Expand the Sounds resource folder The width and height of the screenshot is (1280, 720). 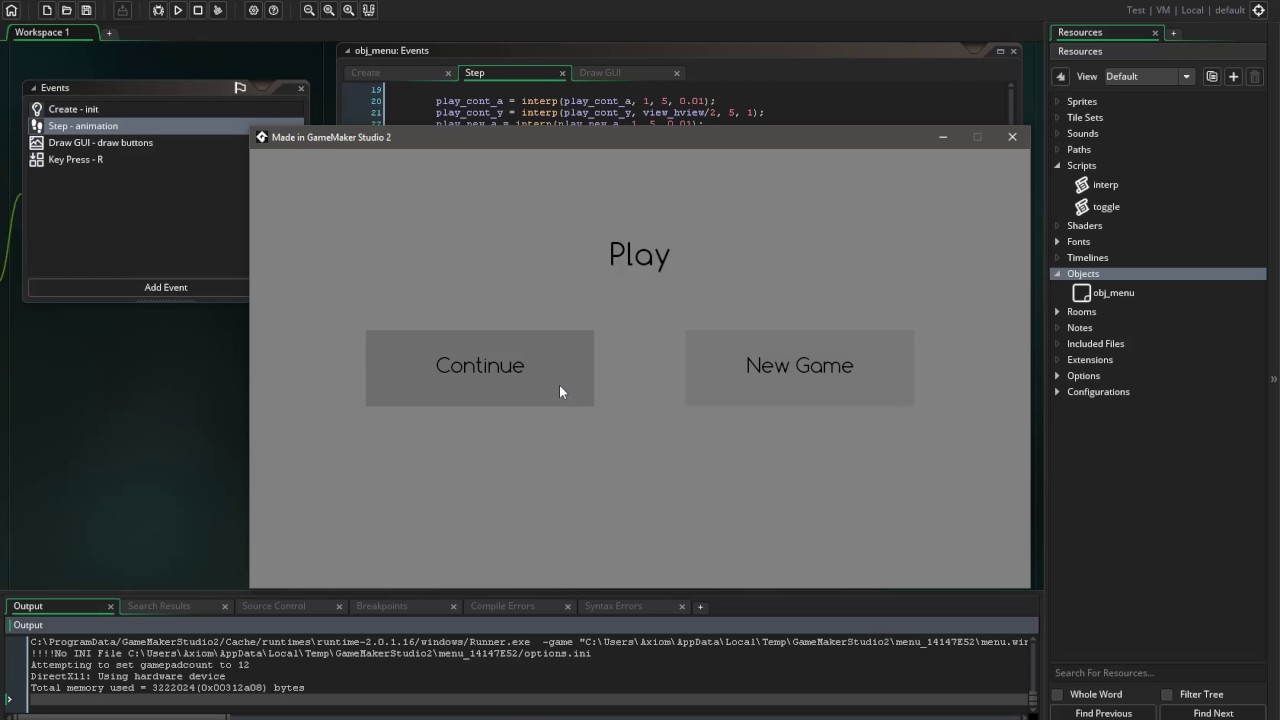tap(1058, 134)
